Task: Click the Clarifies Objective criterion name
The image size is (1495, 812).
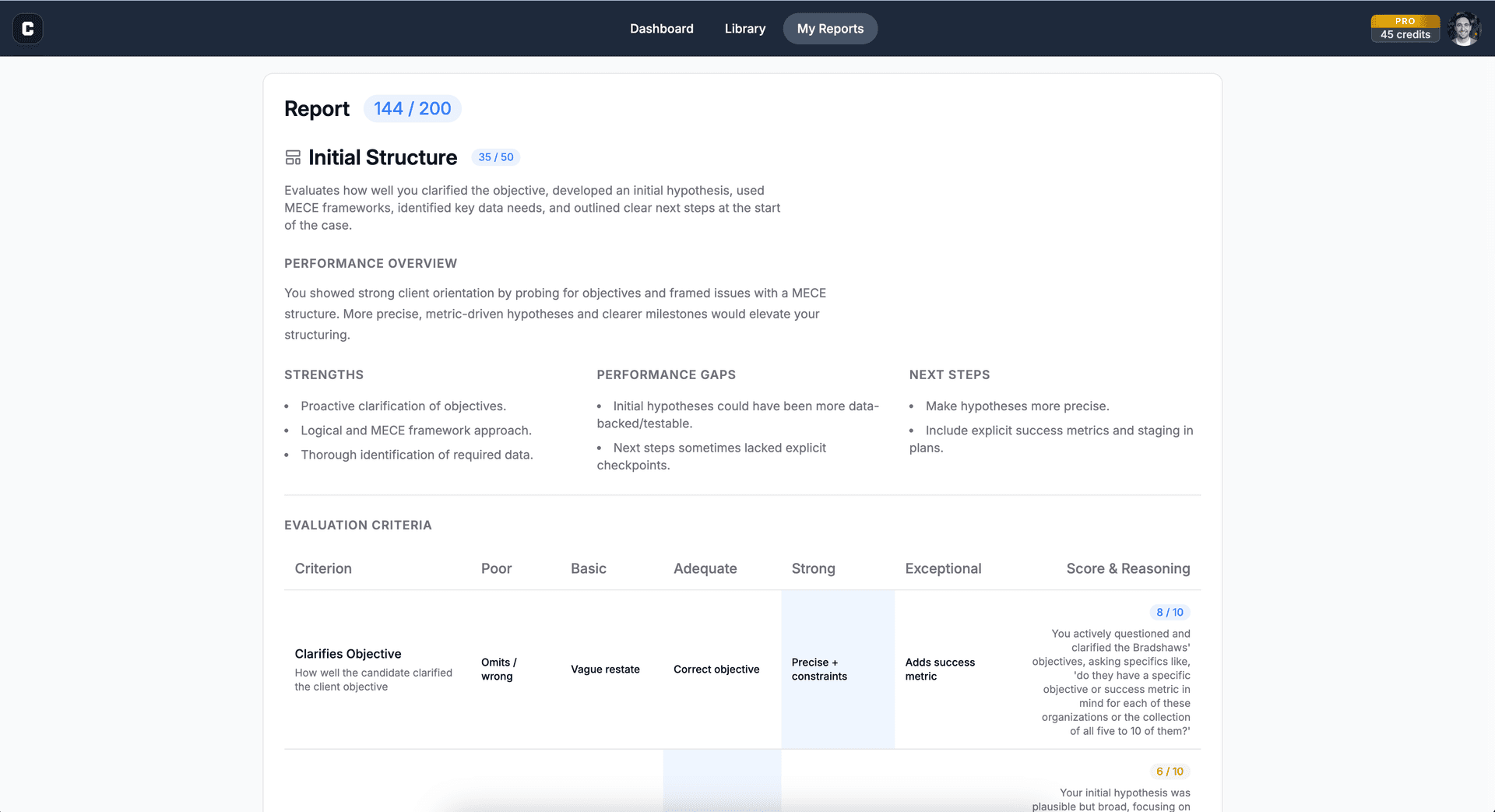Action: coord(348,654)
